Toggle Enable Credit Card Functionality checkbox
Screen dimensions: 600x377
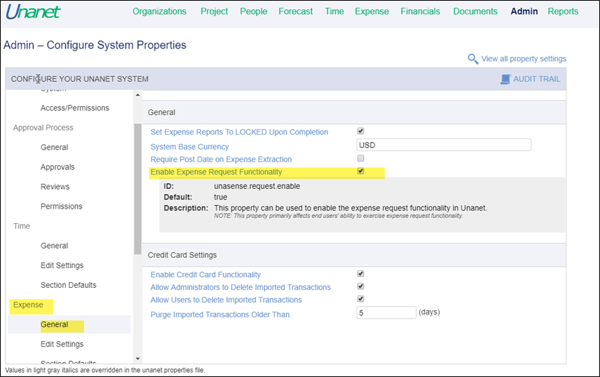point(360,274)
